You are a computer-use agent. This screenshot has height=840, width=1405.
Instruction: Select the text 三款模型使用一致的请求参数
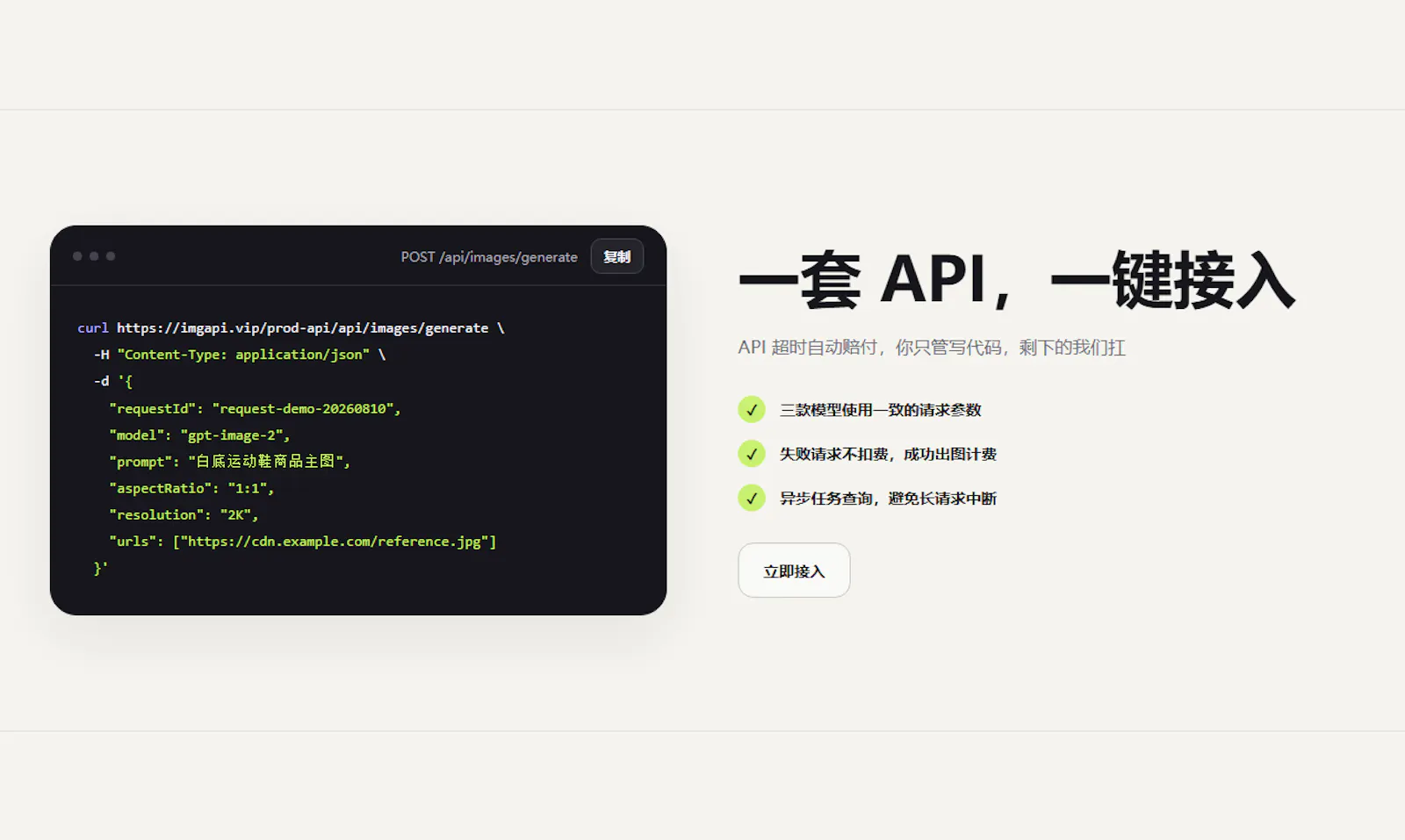coord(881,410)
